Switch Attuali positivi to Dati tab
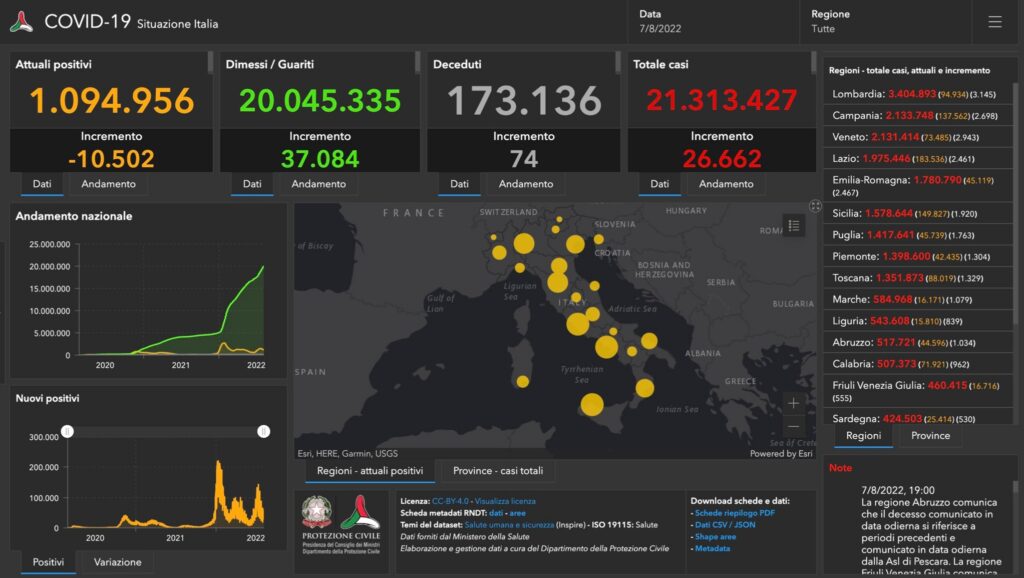 (42, 184)
